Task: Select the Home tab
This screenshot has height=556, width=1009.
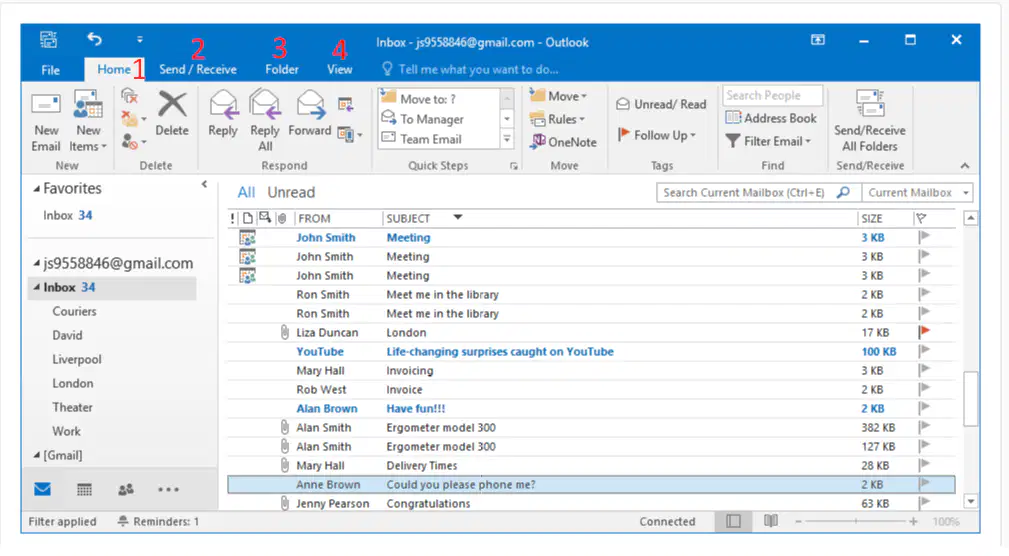Action: pos(114,70)
